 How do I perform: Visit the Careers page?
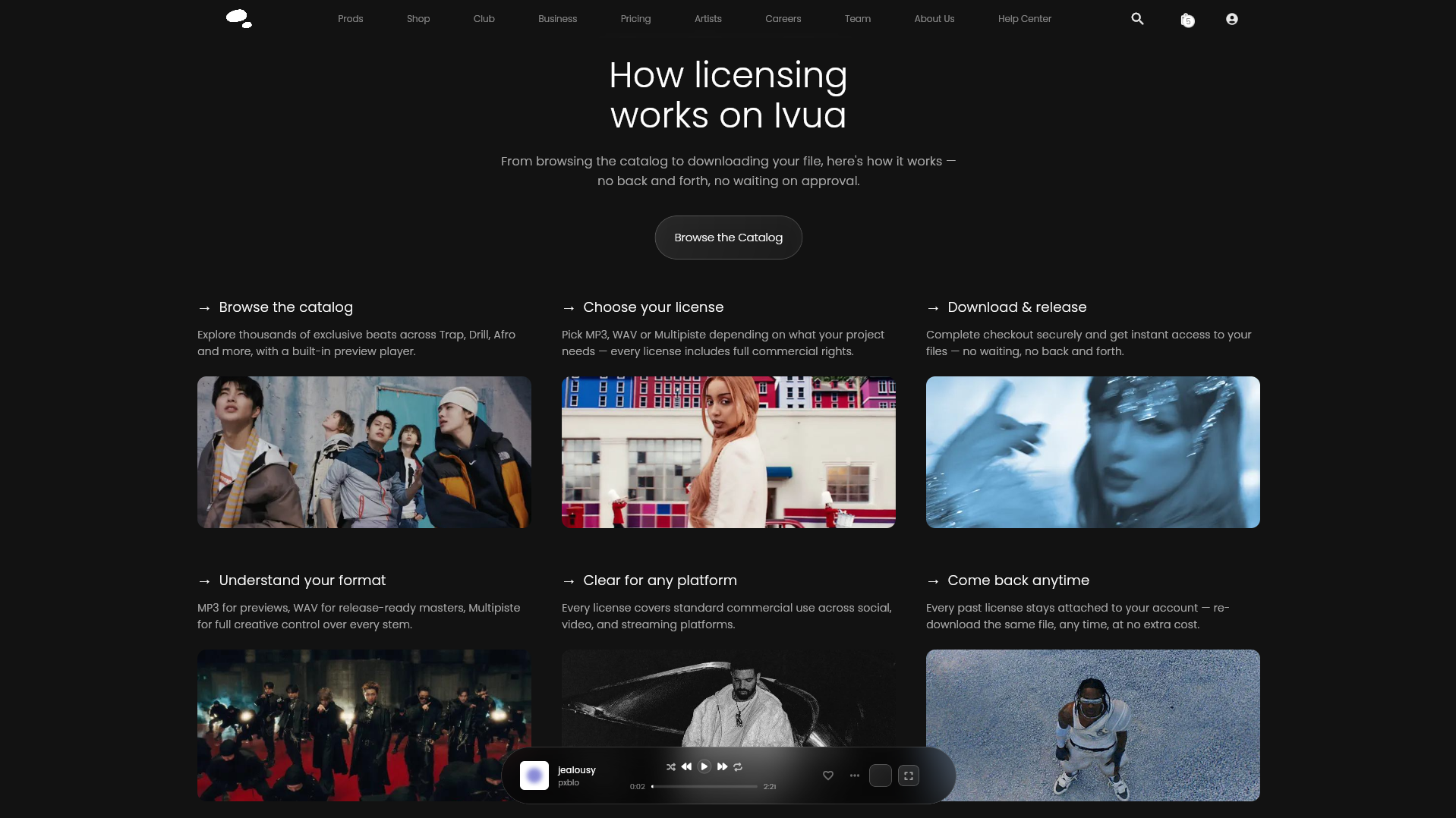click(783, 19)
